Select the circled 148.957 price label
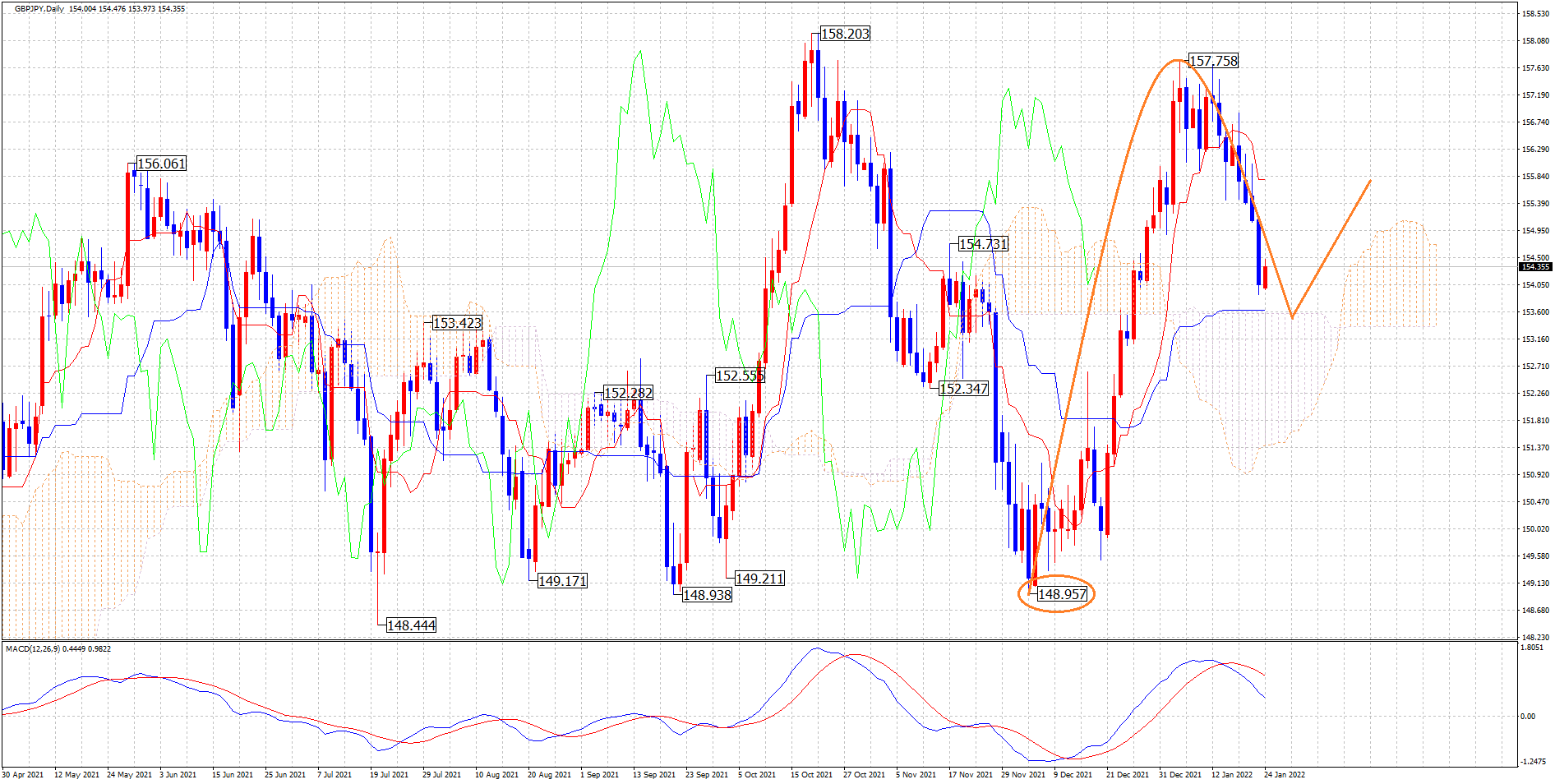This screenshot has height=784, width=1555. [1062, 594]
